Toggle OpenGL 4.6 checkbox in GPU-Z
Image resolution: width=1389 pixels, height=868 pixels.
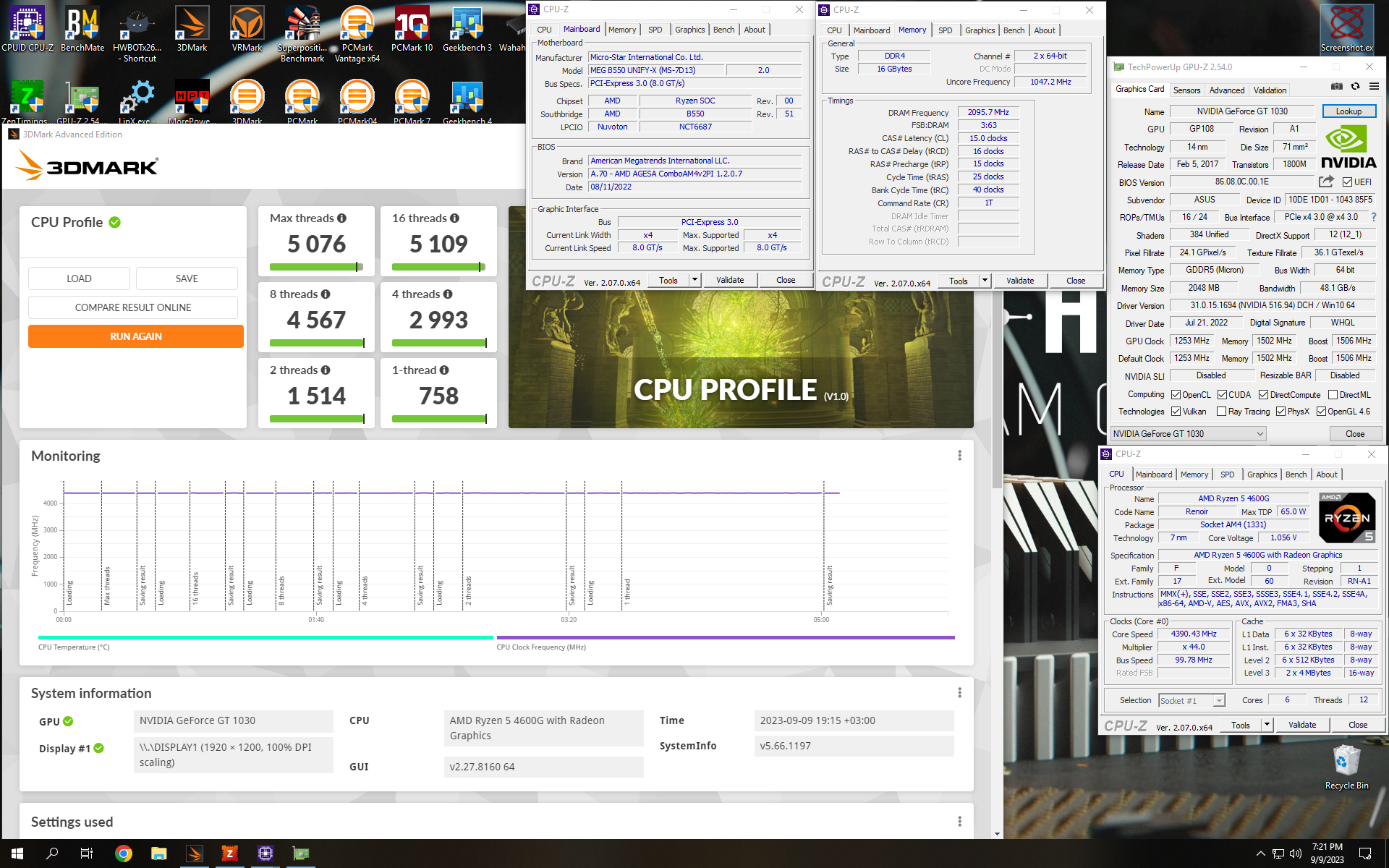pos(1321,412)
